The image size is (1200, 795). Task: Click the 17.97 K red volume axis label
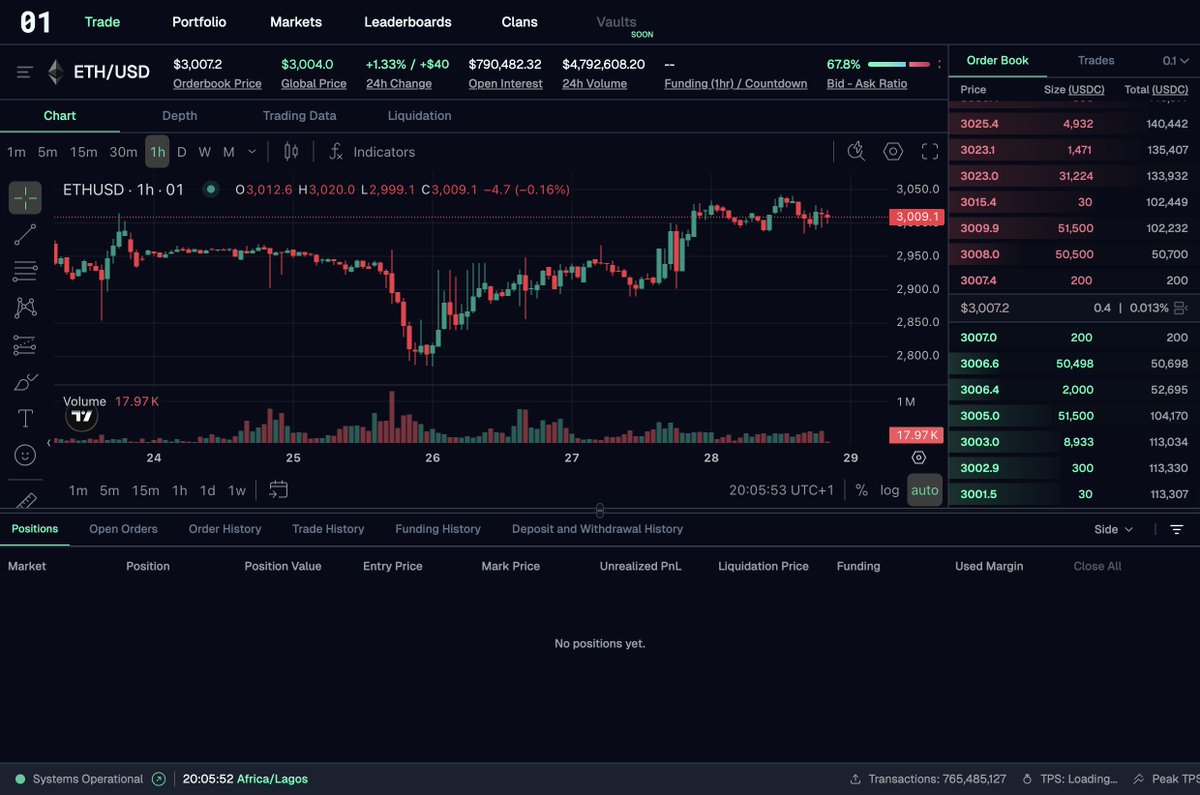[916, 435]
